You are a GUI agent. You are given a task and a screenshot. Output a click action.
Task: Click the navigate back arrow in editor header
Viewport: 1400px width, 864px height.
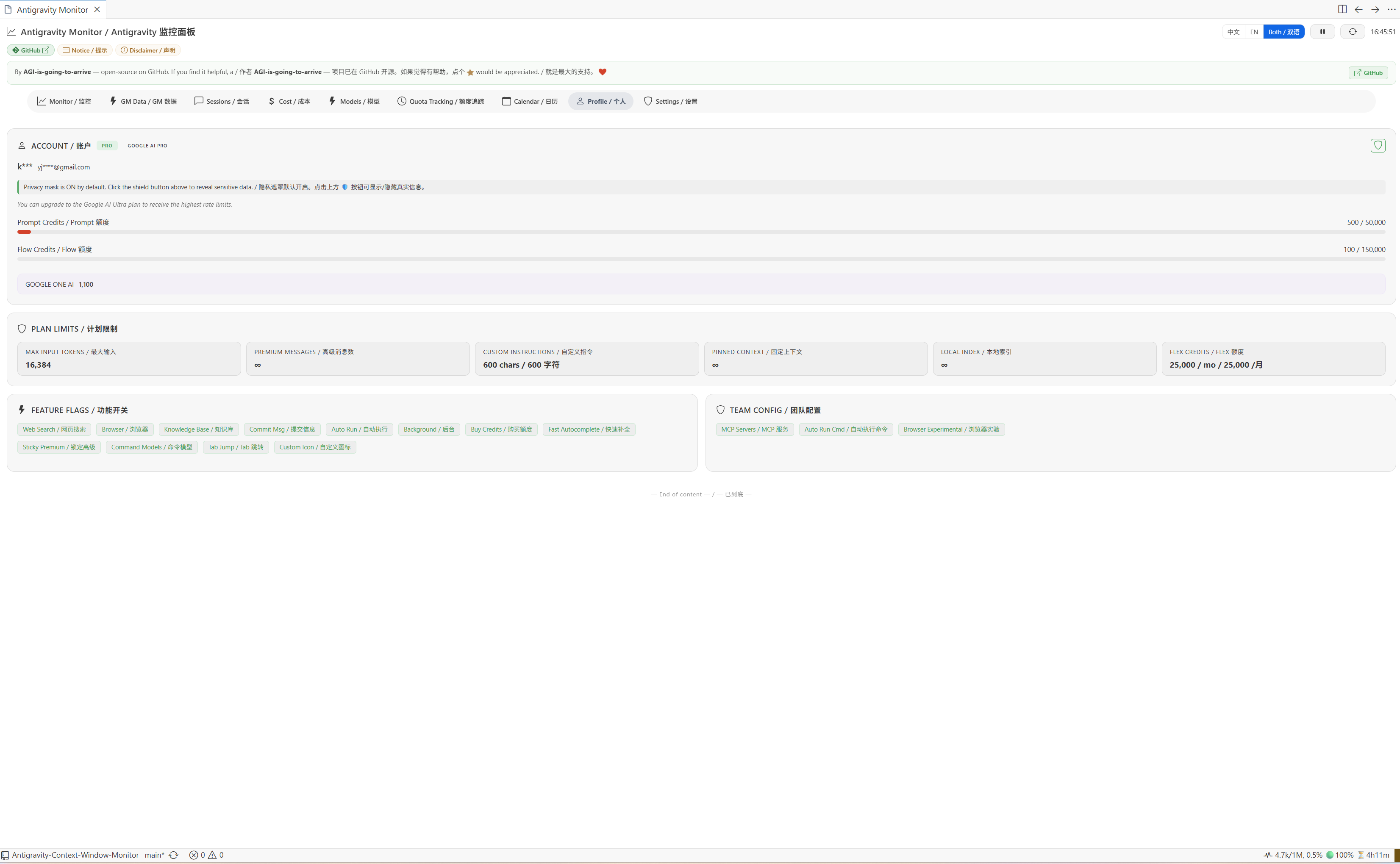[1358, 9]
